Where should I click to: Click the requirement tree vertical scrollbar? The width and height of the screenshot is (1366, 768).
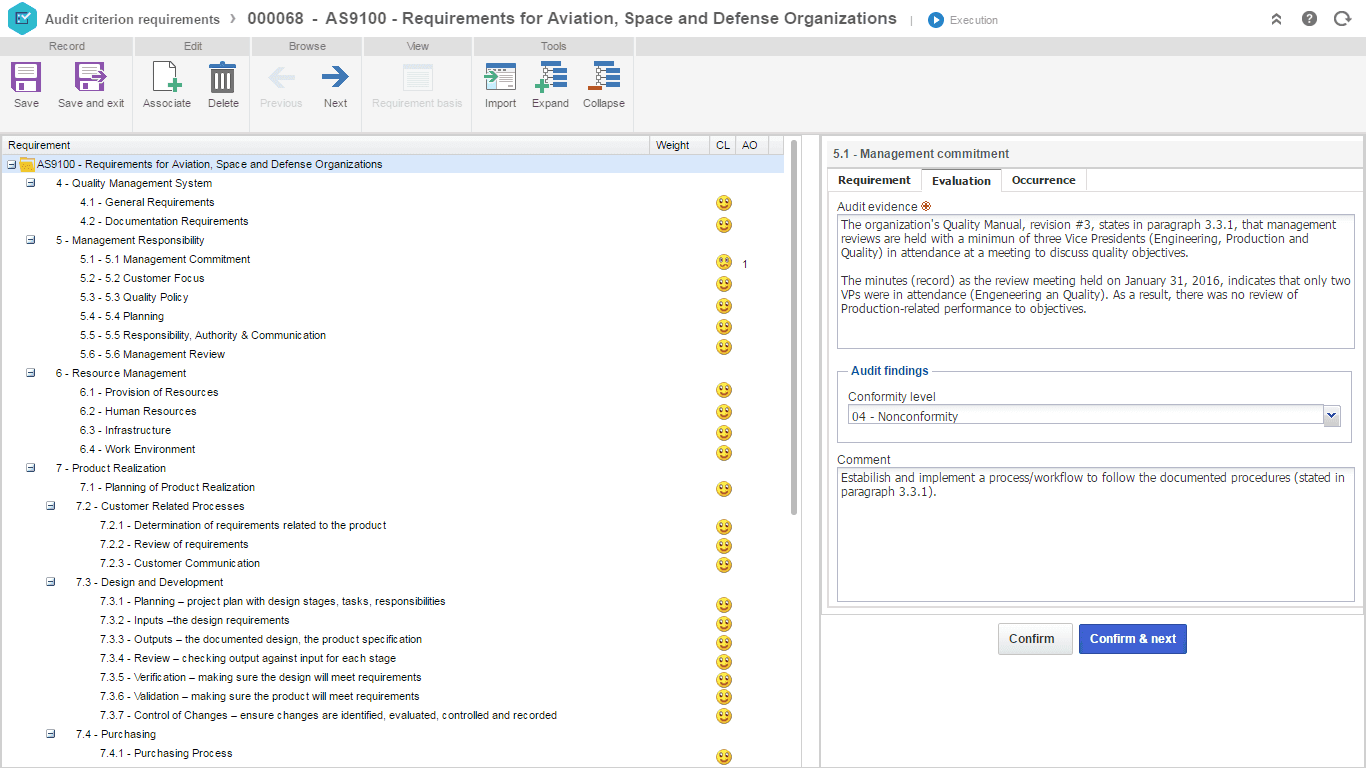tap(794, 327)
